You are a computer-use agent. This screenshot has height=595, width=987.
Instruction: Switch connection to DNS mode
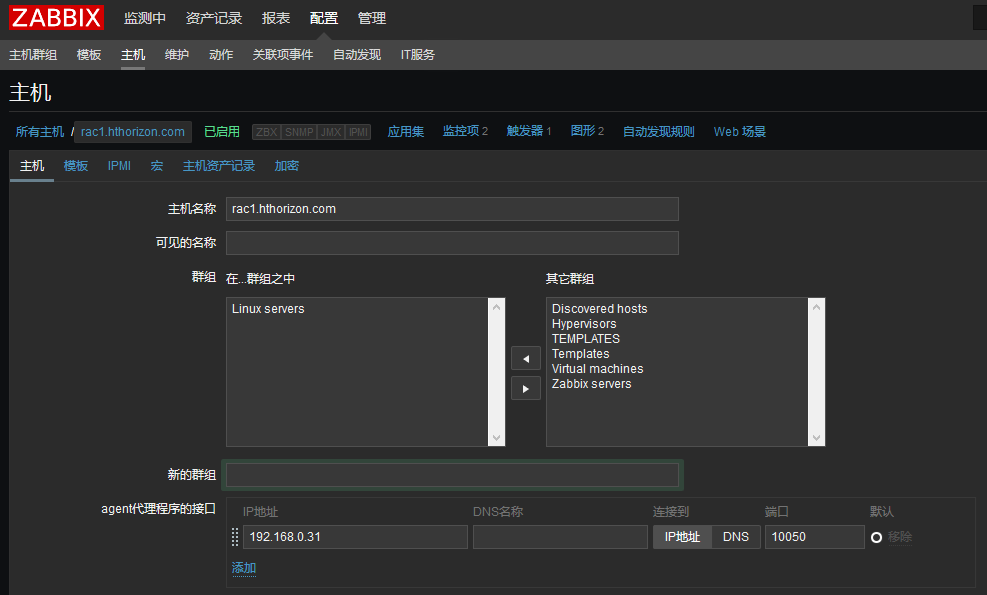point(736,537)
